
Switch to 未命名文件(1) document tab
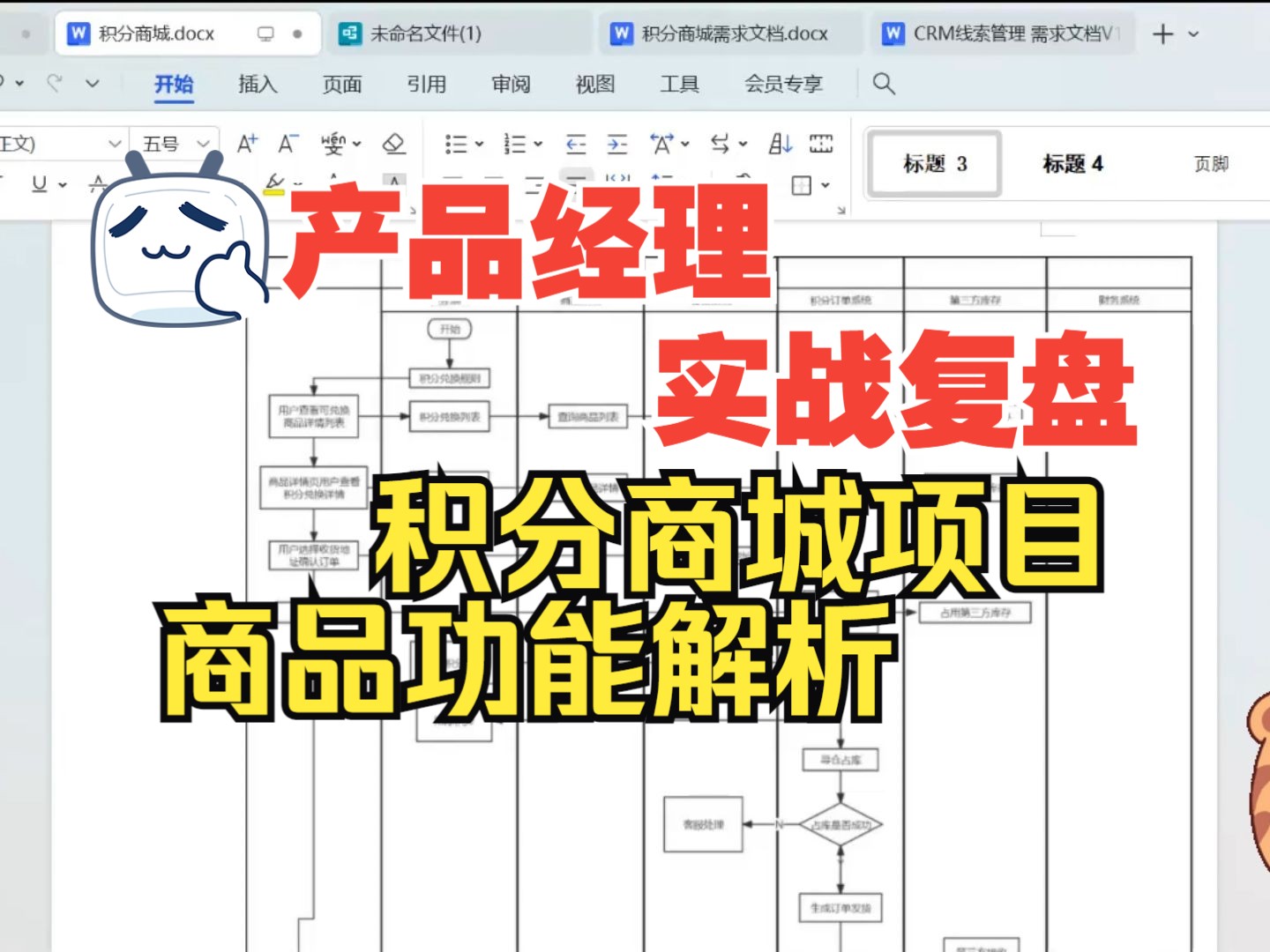click(x=459, y=33)
